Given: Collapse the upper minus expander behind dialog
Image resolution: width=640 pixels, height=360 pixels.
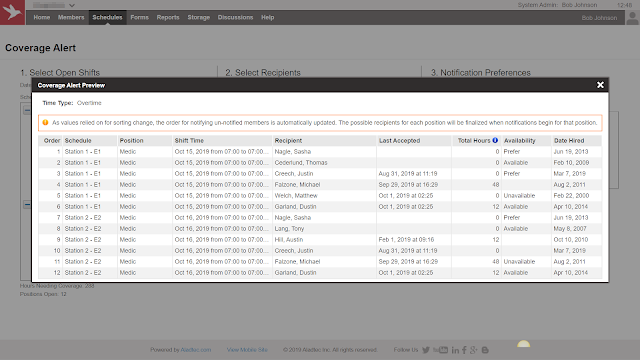Looking at the screenshot, I should [x=27, y=110].
